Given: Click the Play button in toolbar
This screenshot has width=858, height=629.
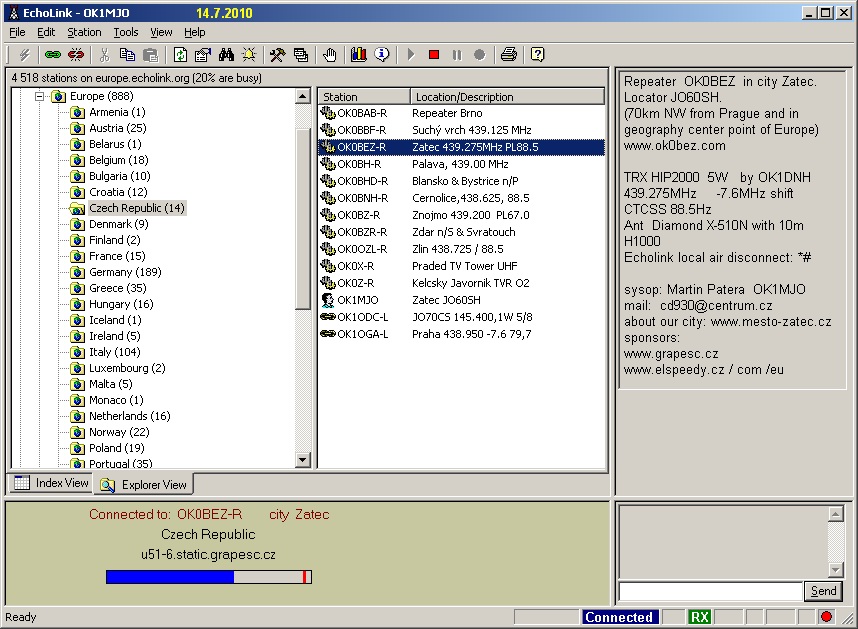Looking at the screenshot, I should (411, 55).
